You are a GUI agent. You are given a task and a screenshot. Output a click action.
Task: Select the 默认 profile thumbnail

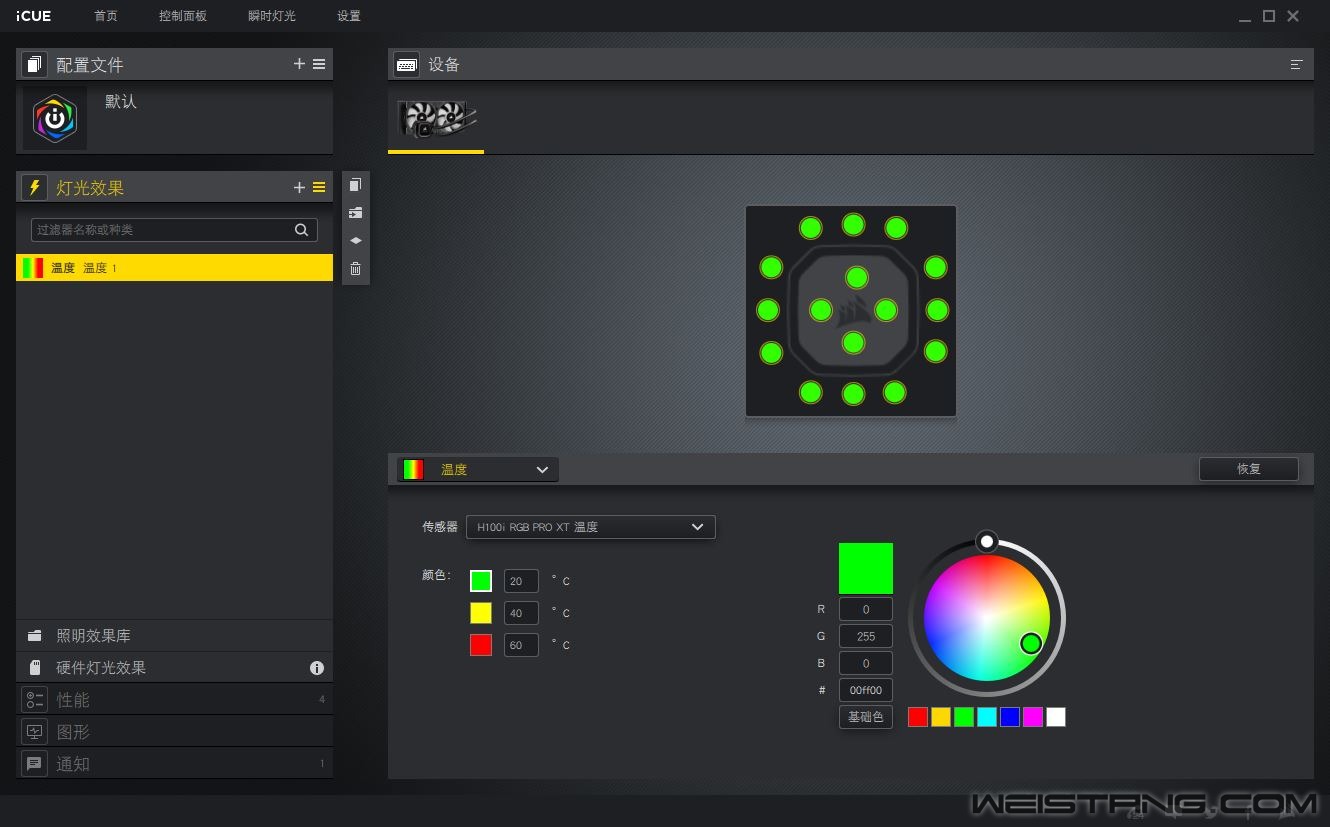[55, 118]
